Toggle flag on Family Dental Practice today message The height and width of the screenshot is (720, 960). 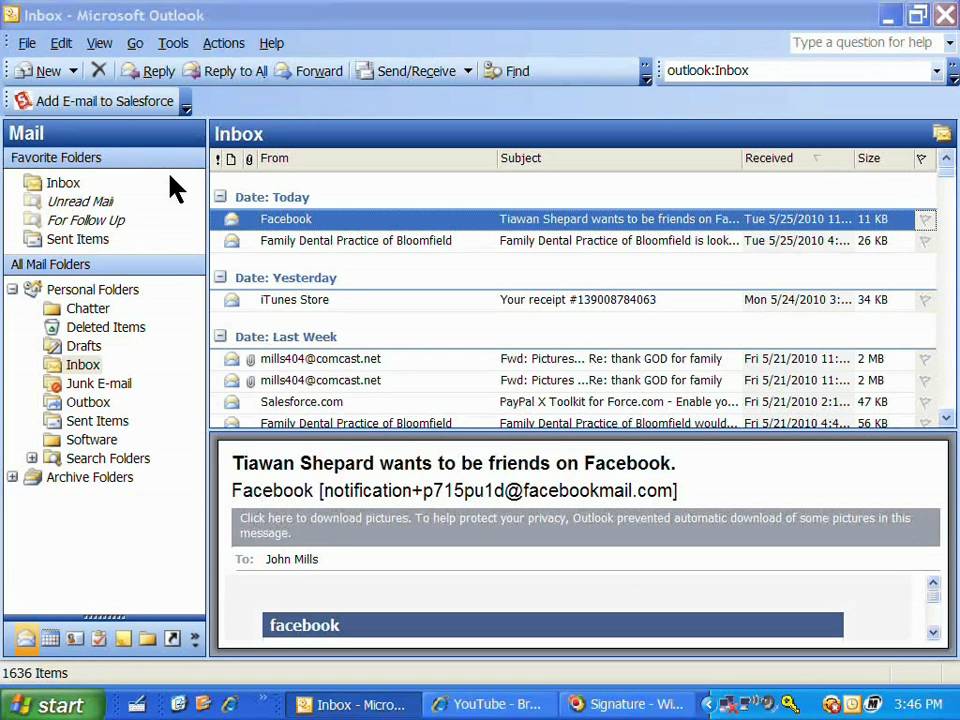coord(925,241)
